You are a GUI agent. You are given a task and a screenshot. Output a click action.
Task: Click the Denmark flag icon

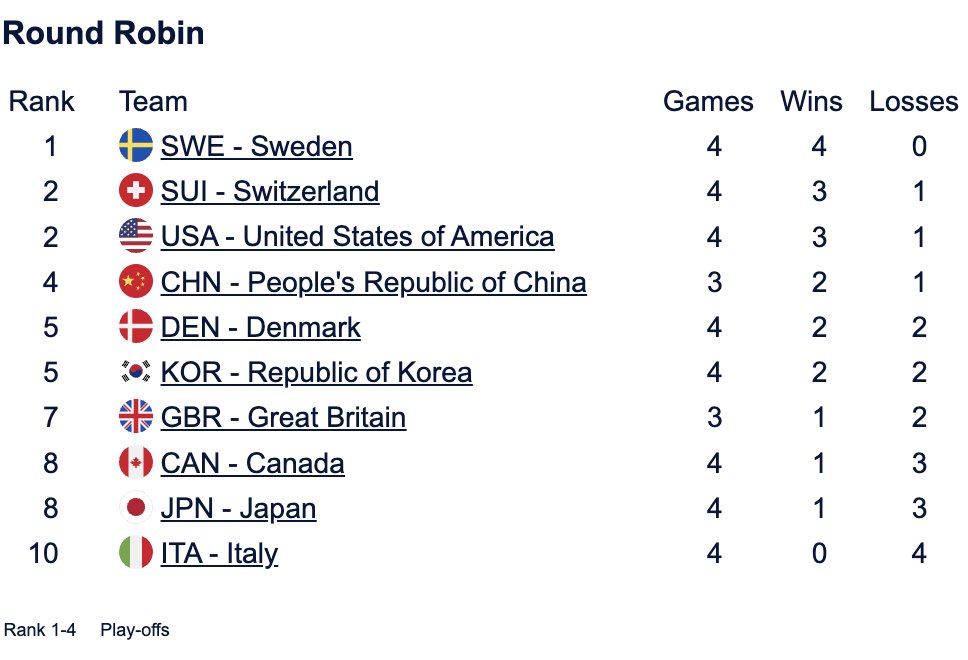[x=135, y=328]
